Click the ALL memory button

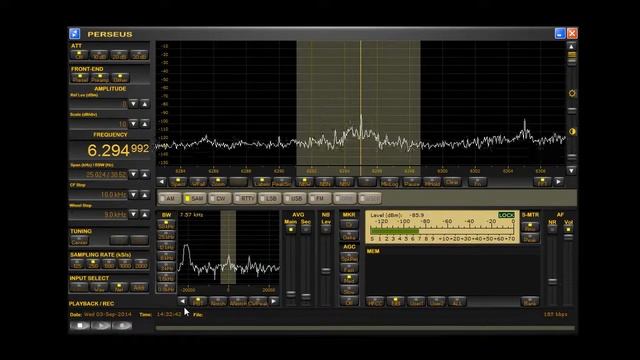coord(457,302)
